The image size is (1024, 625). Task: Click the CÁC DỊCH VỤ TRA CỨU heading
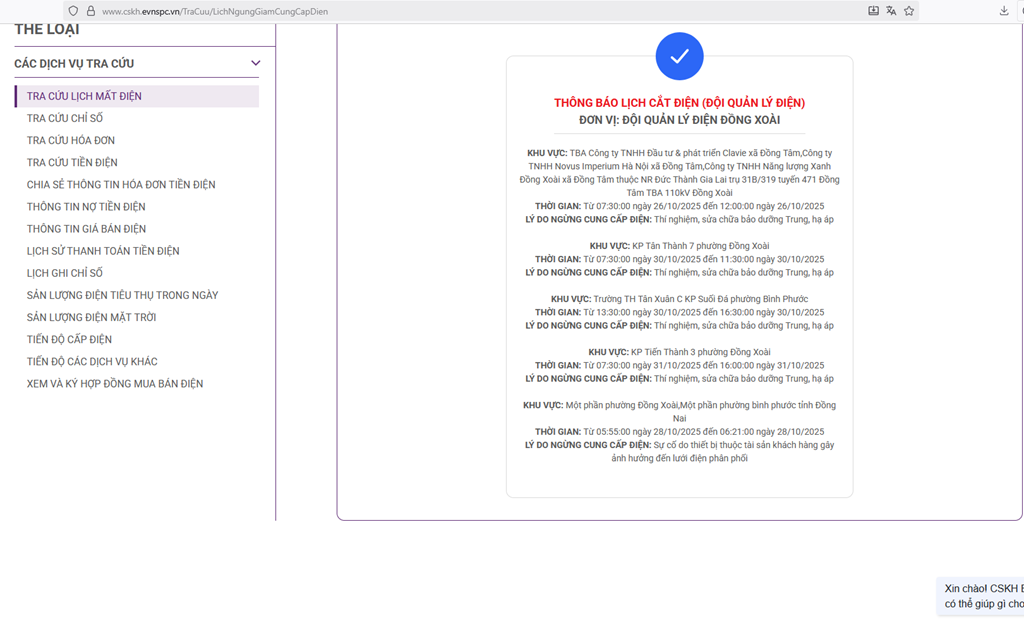(x=74, y=64)
